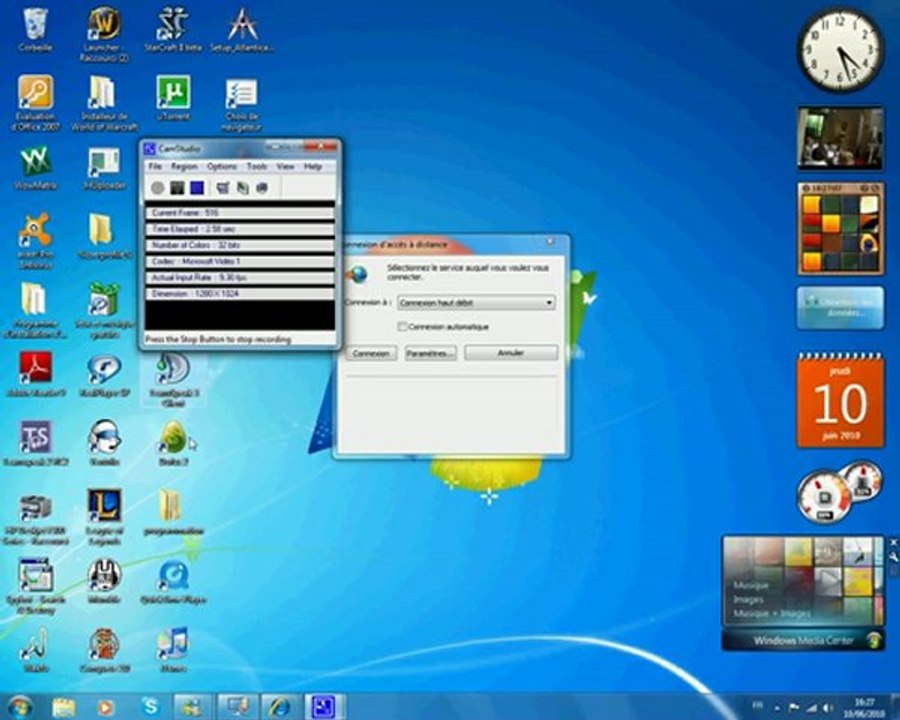This screenshot has width=900, height=720.
Task: Open CamStudio Region menu
Action: click(x=184, y=167)
